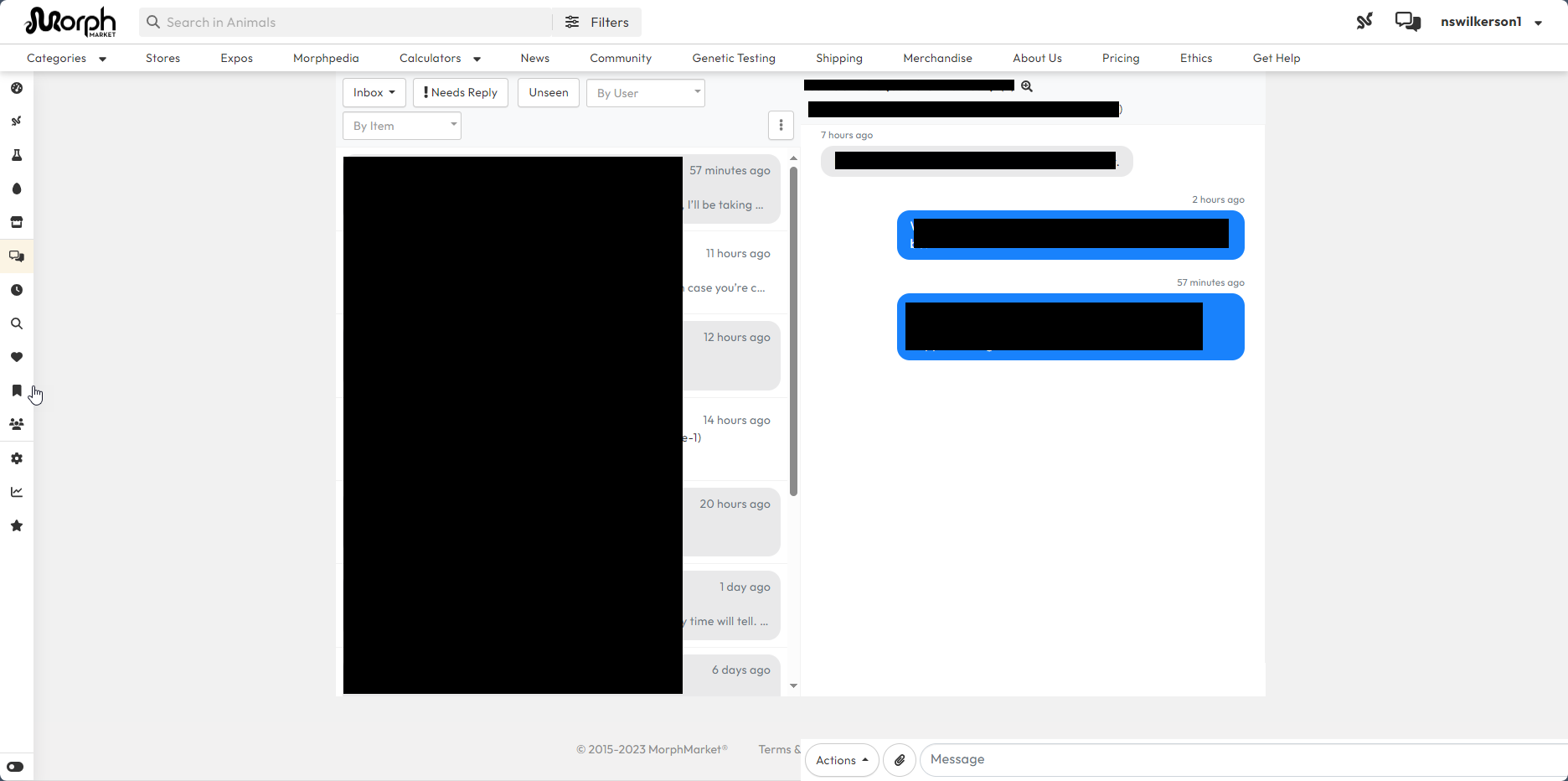1568x781 pixels.
Task: Toggle the dark mode switch at sidebar bottom
Action: [x=15, y=767]
